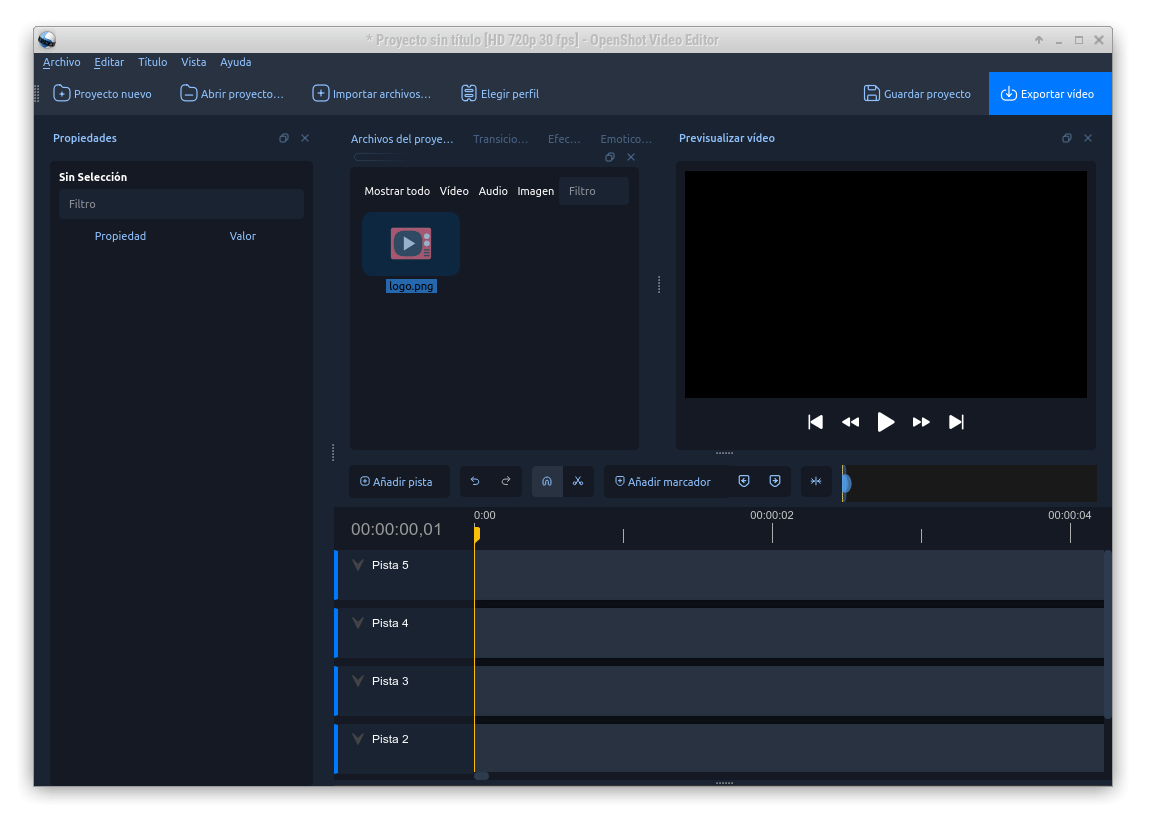Click the redo arrow in timeline toolbar
This screenshot has width=1150, height=822.
[x=506, y=482]
